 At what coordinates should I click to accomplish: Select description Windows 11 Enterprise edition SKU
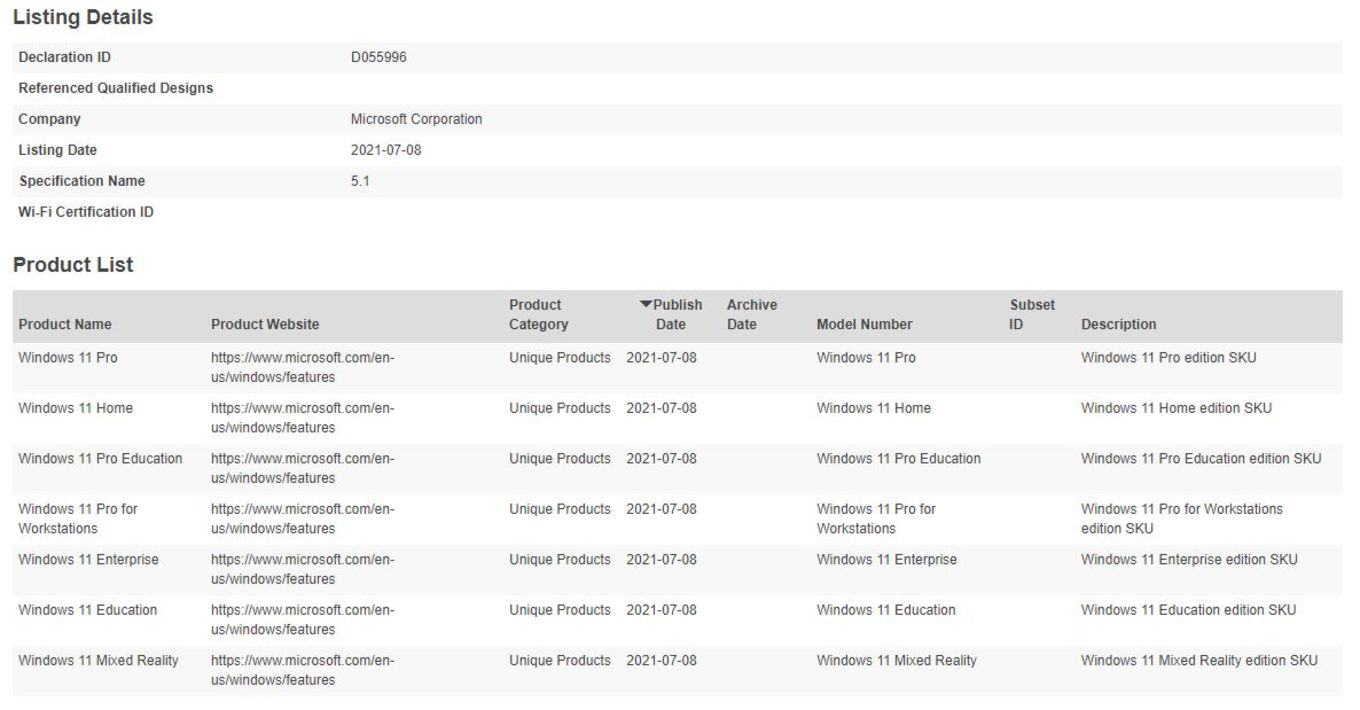(1189, 559)
